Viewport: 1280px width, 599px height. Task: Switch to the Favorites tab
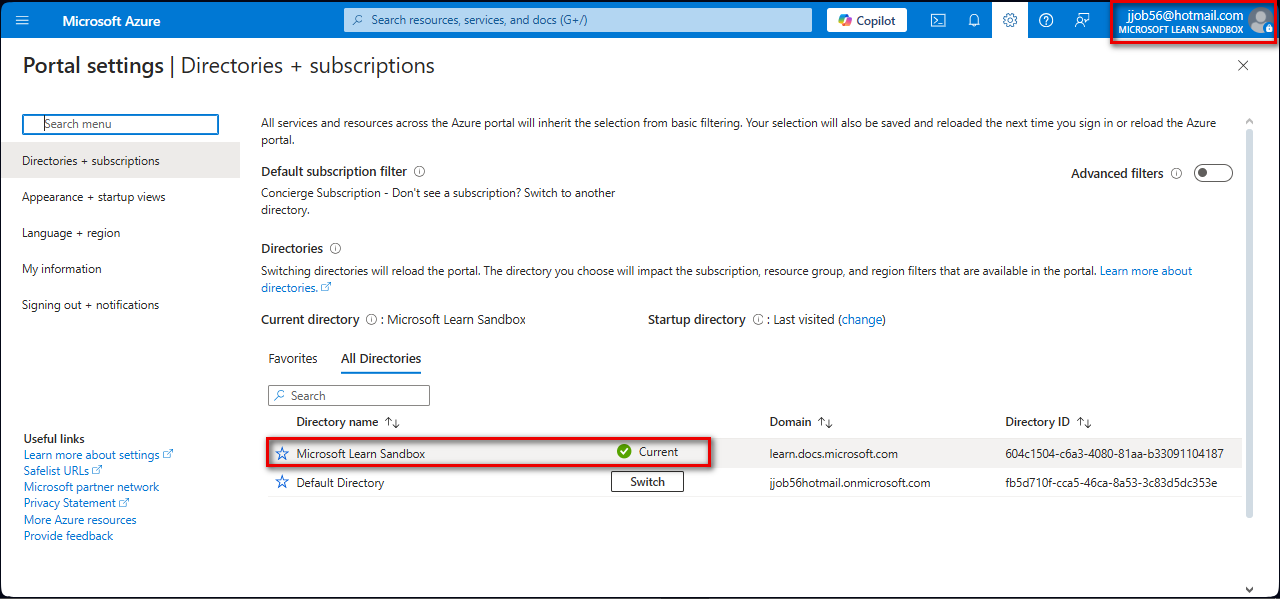point(293,359)
